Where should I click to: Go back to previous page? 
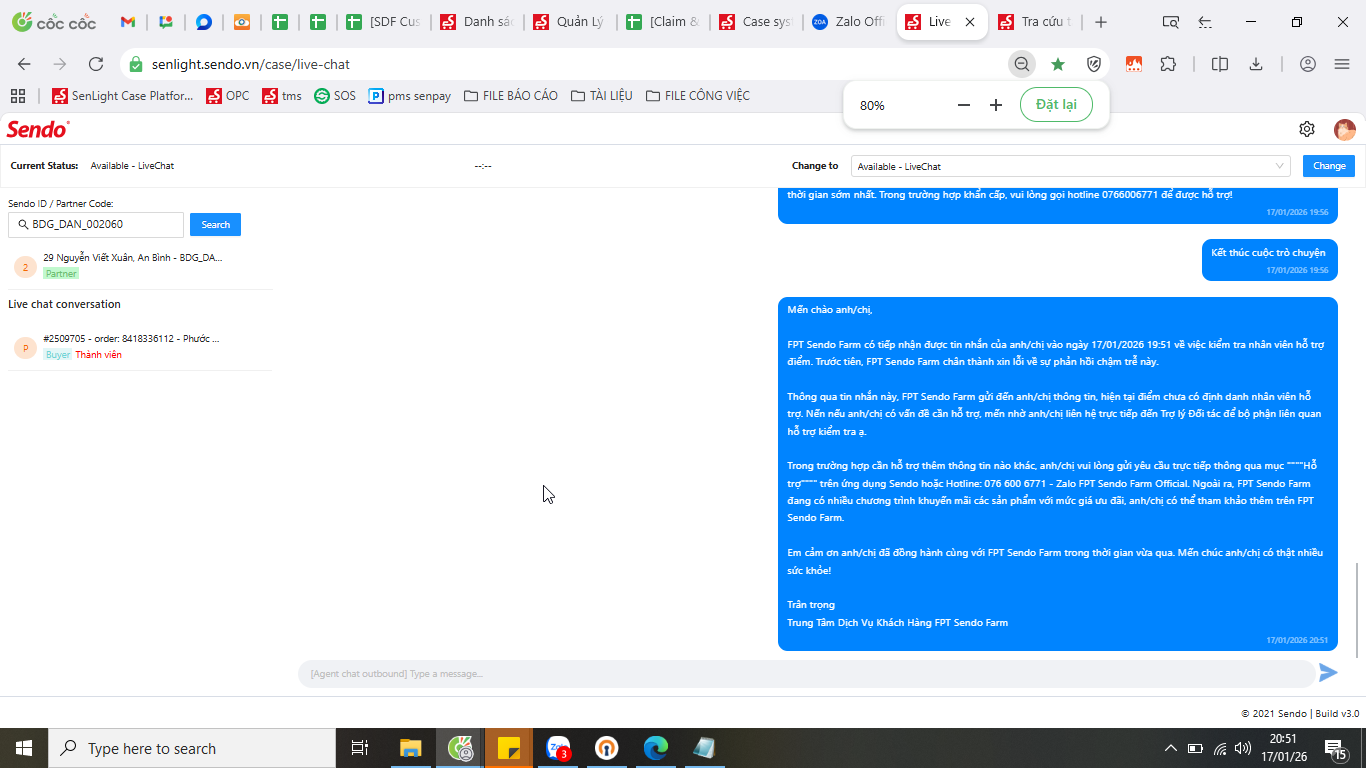24,64
